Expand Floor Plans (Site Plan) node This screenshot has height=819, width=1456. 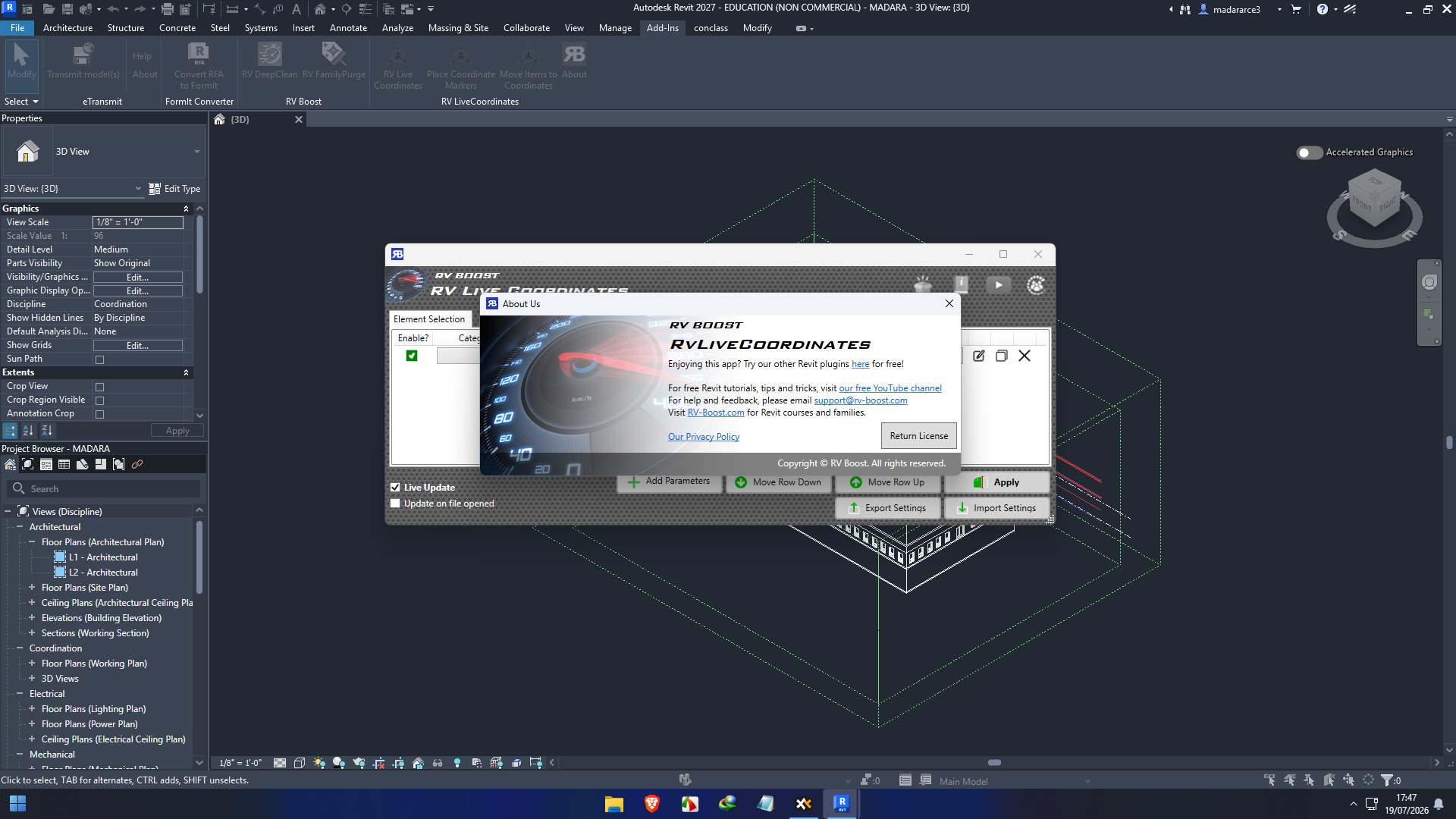coord(32,588)
